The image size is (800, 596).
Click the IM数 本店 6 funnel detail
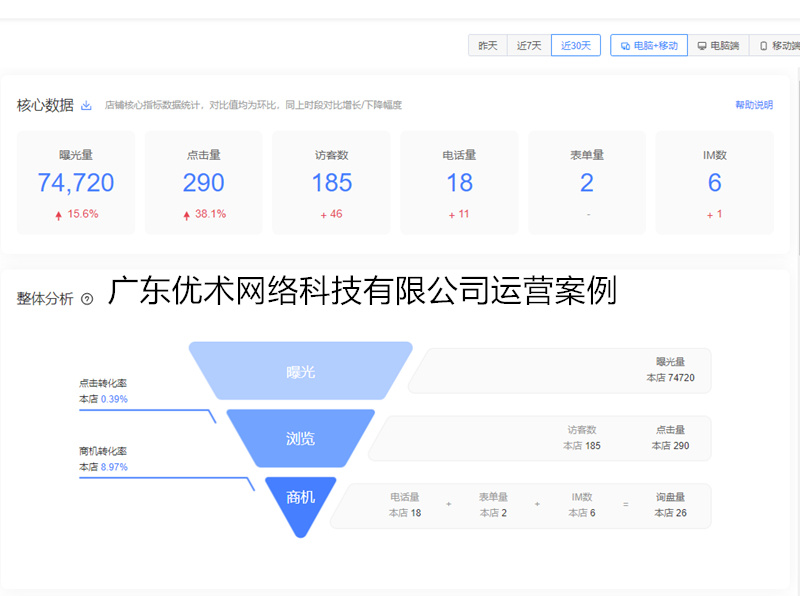[x=582, y=505]
